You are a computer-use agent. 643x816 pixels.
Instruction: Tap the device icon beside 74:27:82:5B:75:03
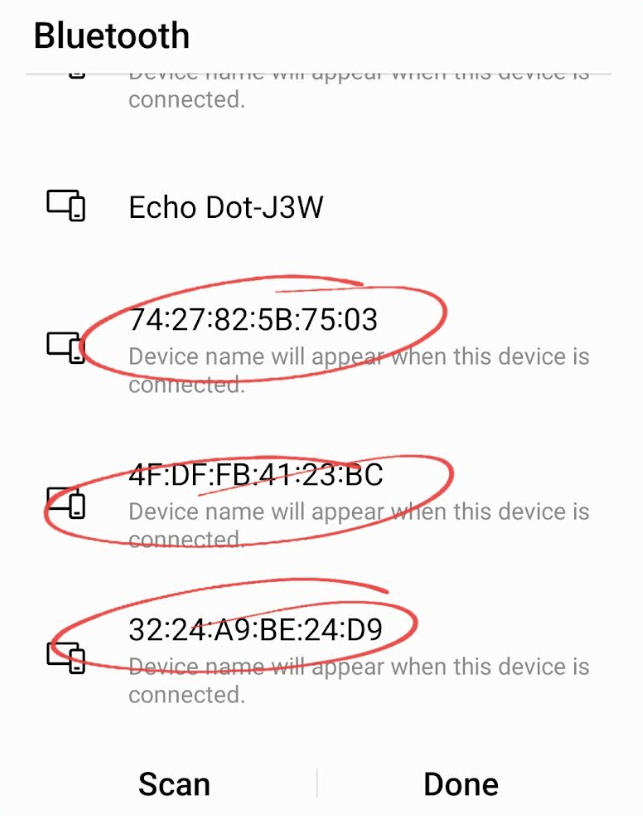(x=66, y=346)
